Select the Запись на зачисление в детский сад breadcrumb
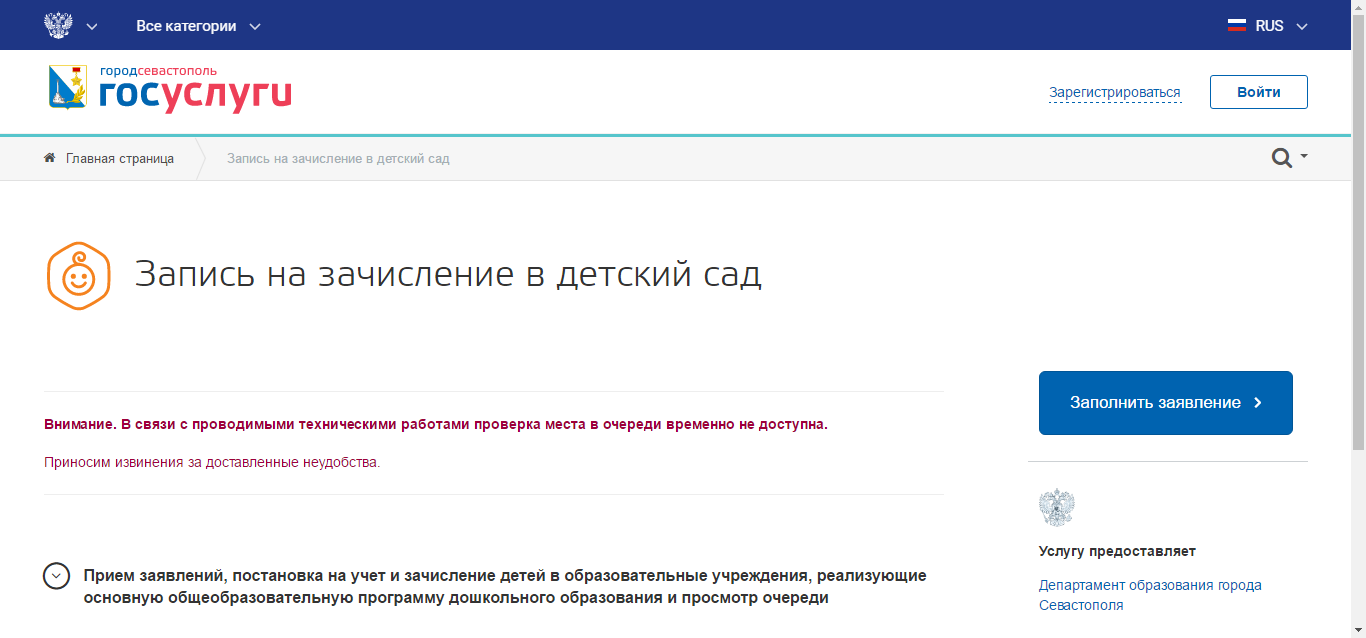 [338, 158]
